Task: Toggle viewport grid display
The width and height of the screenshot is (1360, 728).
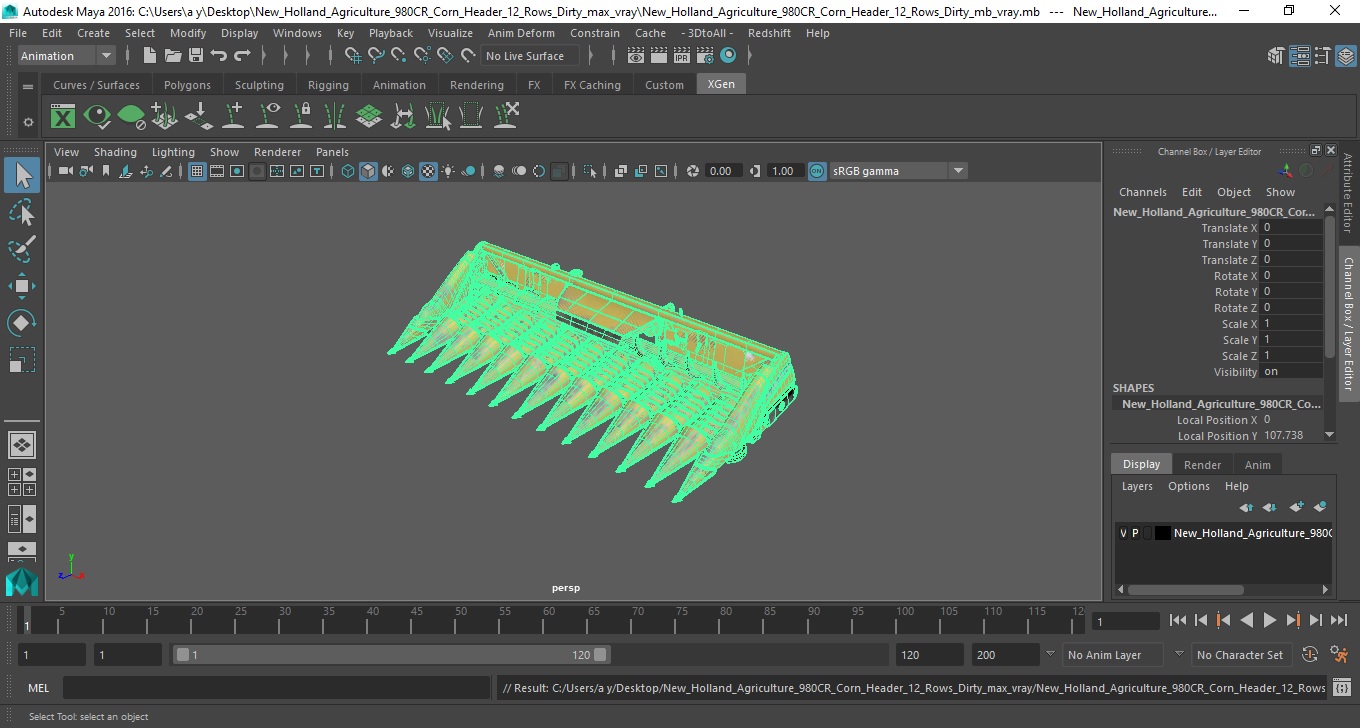Action: 197,171
